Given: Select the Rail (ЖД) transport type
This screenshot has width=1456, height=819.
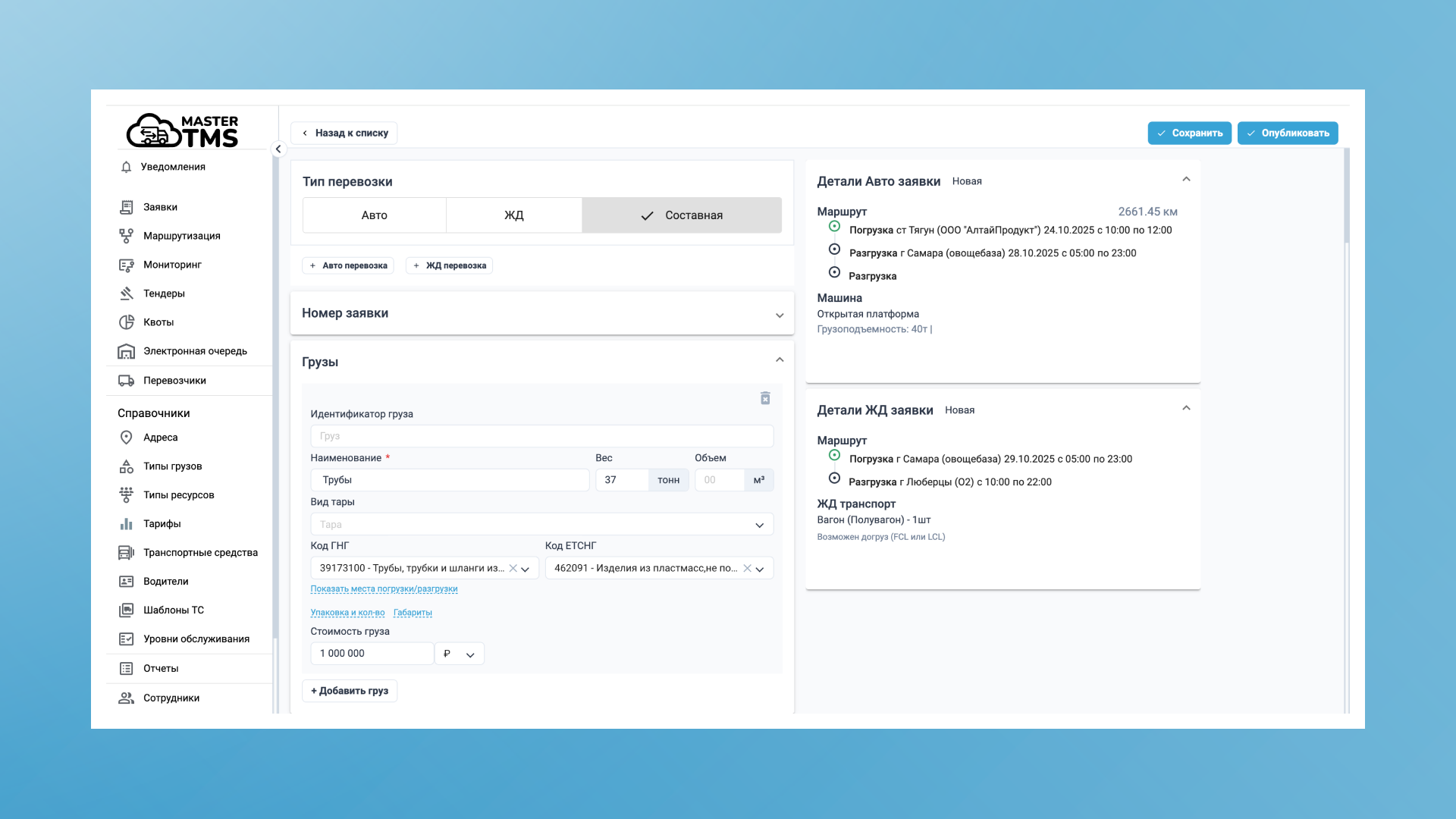Looking at the screenshot, I should tap(513, 215).
